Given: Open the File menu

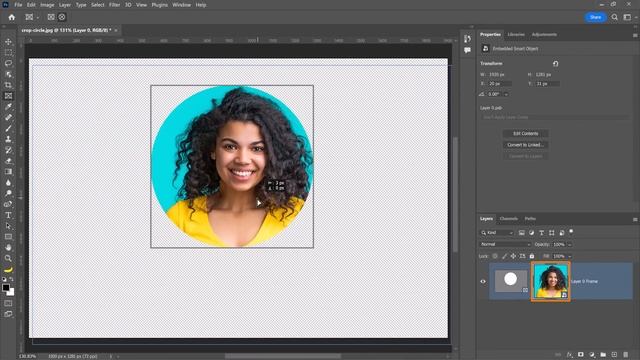Looking at the screenshot, I should tap(18, 5).
